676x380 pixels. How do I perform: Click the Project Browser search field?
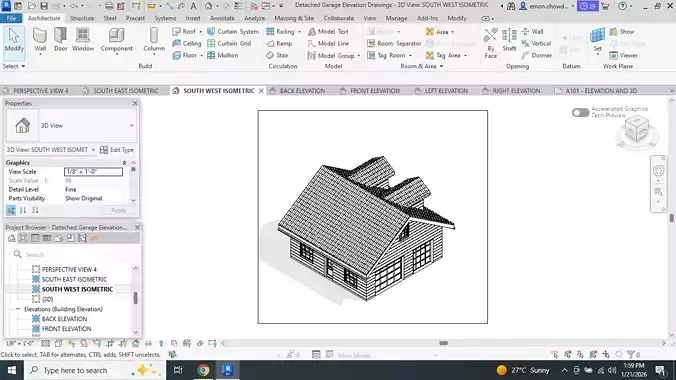click(72, 254)
